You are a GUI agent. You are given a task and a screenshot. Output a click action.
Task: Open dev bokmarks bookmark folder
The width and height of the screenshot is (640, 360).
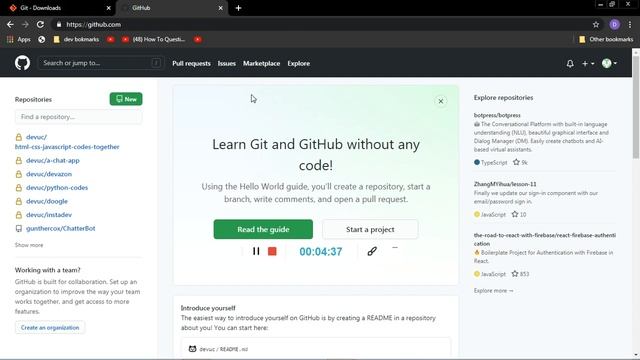(x=76, y=39)
